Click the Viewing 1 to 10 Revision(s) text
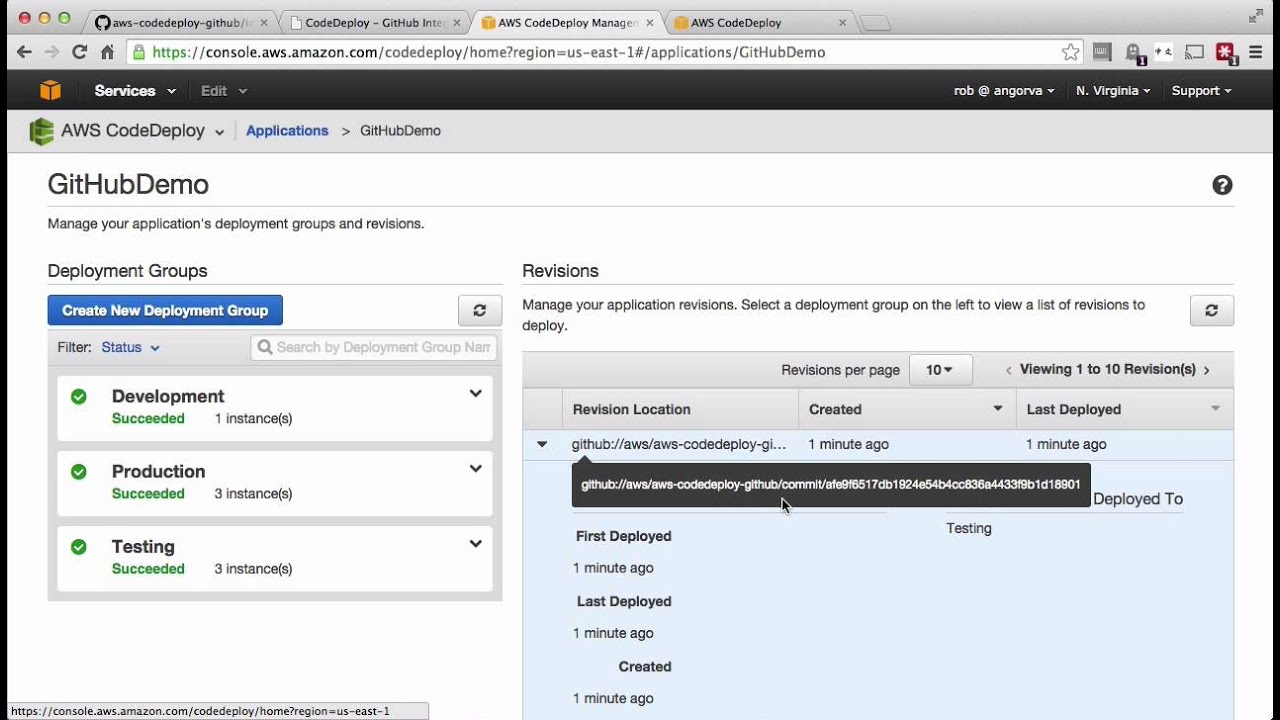1280x720 pixels. pos(1108,369)
